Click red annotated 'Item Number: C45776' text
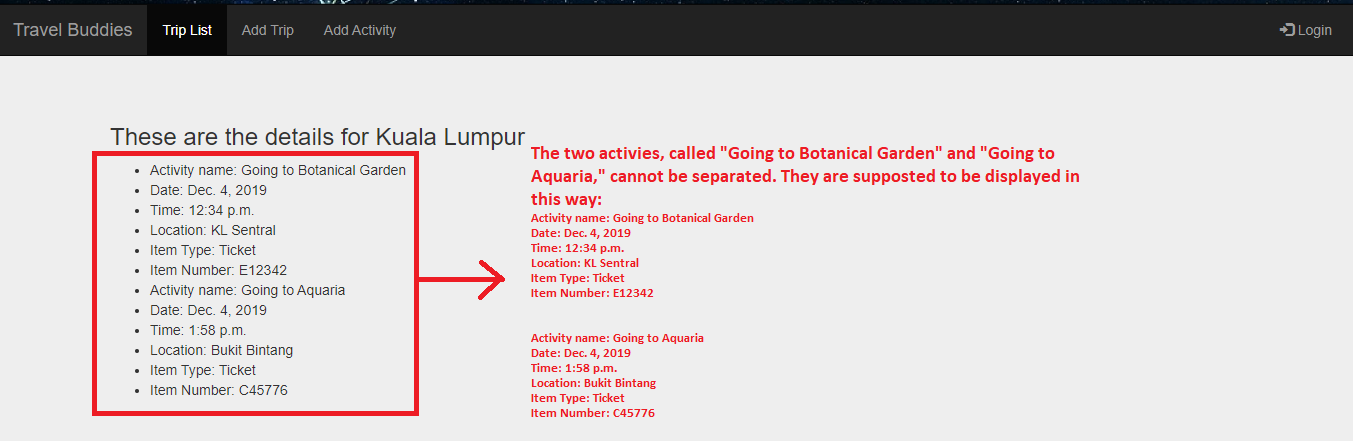Viewport: 1353px width, 441px height. click(x=593, y=413)
